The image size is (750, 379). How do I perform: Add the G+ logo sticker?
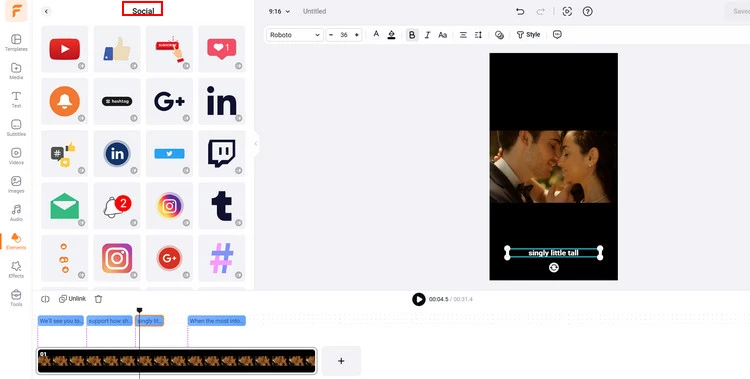point(169,101)
